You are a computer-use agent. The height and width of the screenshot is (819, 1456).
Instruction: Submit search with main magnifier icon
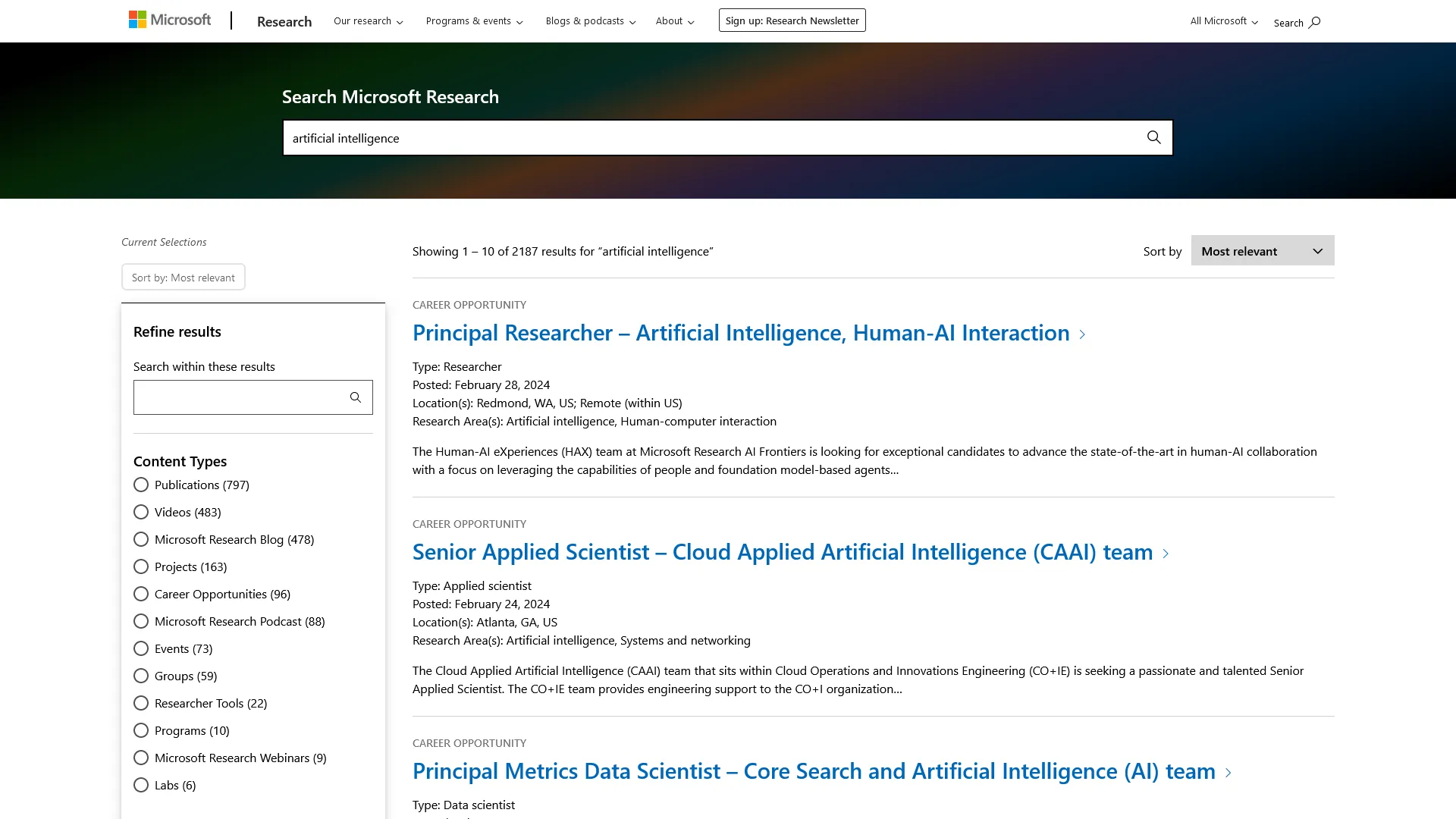[1153, 138]
